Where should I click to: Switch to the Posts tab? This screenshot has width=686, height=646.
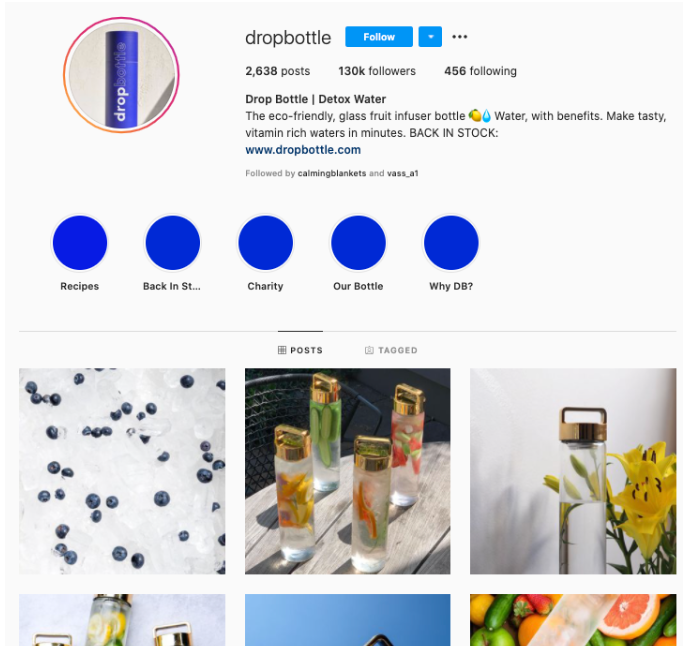point(301,350)
